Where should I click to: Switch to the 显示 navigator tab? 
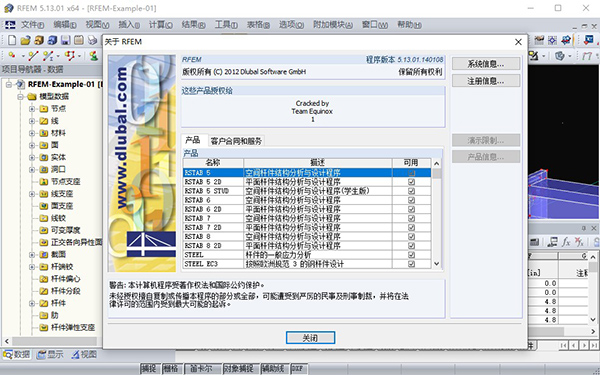pyautogui.click(x=50, y=355)
